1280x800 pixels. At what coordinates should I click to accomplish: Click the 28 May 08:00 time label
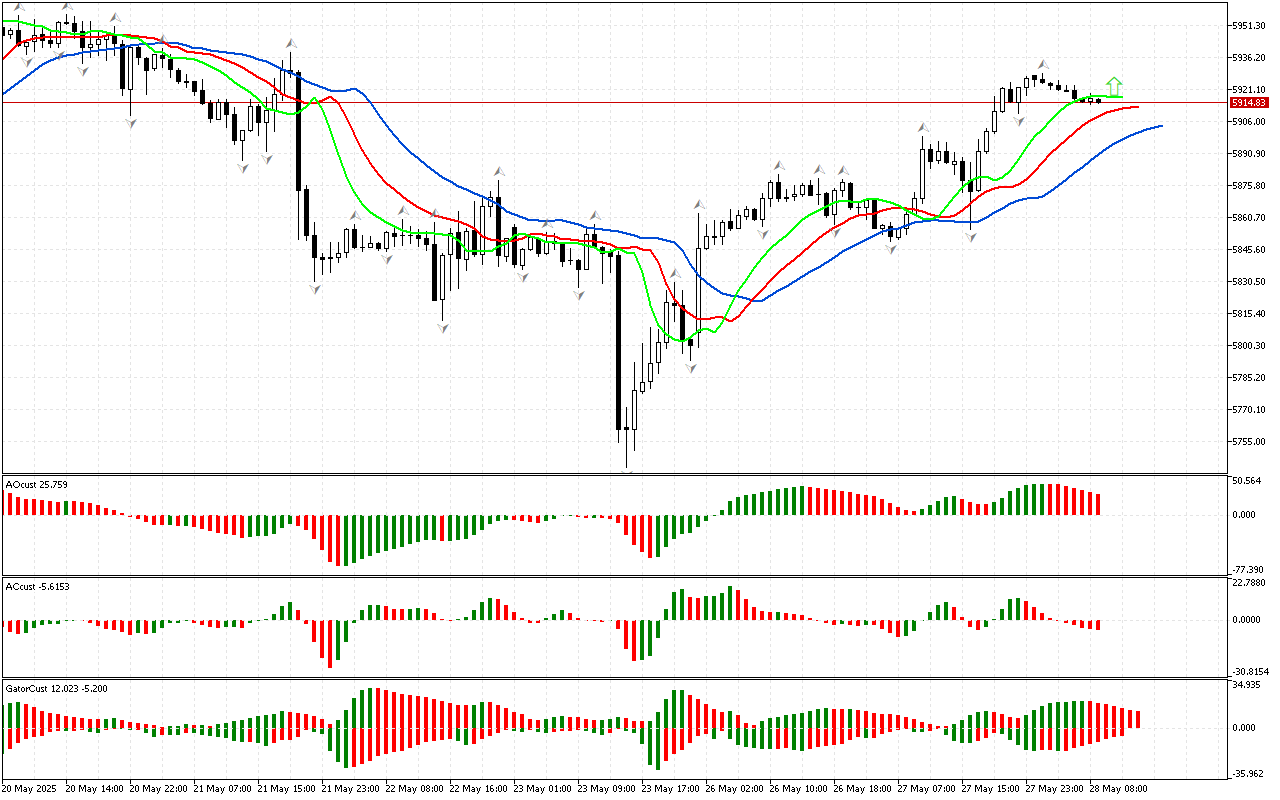coord(1118,789)
